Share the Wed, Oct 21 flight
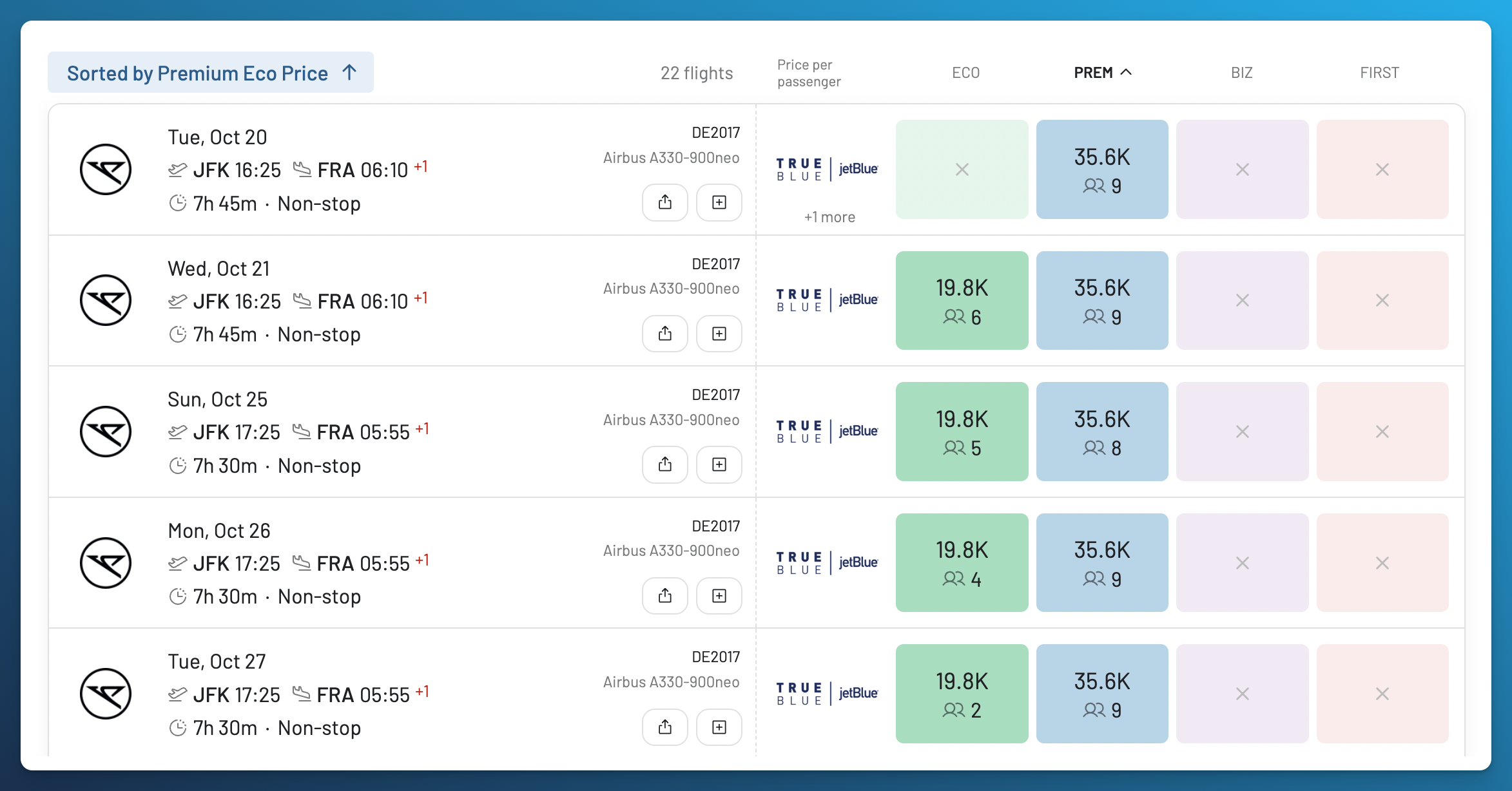Viewport: 1512px width, 791px height. click(665, 334)
